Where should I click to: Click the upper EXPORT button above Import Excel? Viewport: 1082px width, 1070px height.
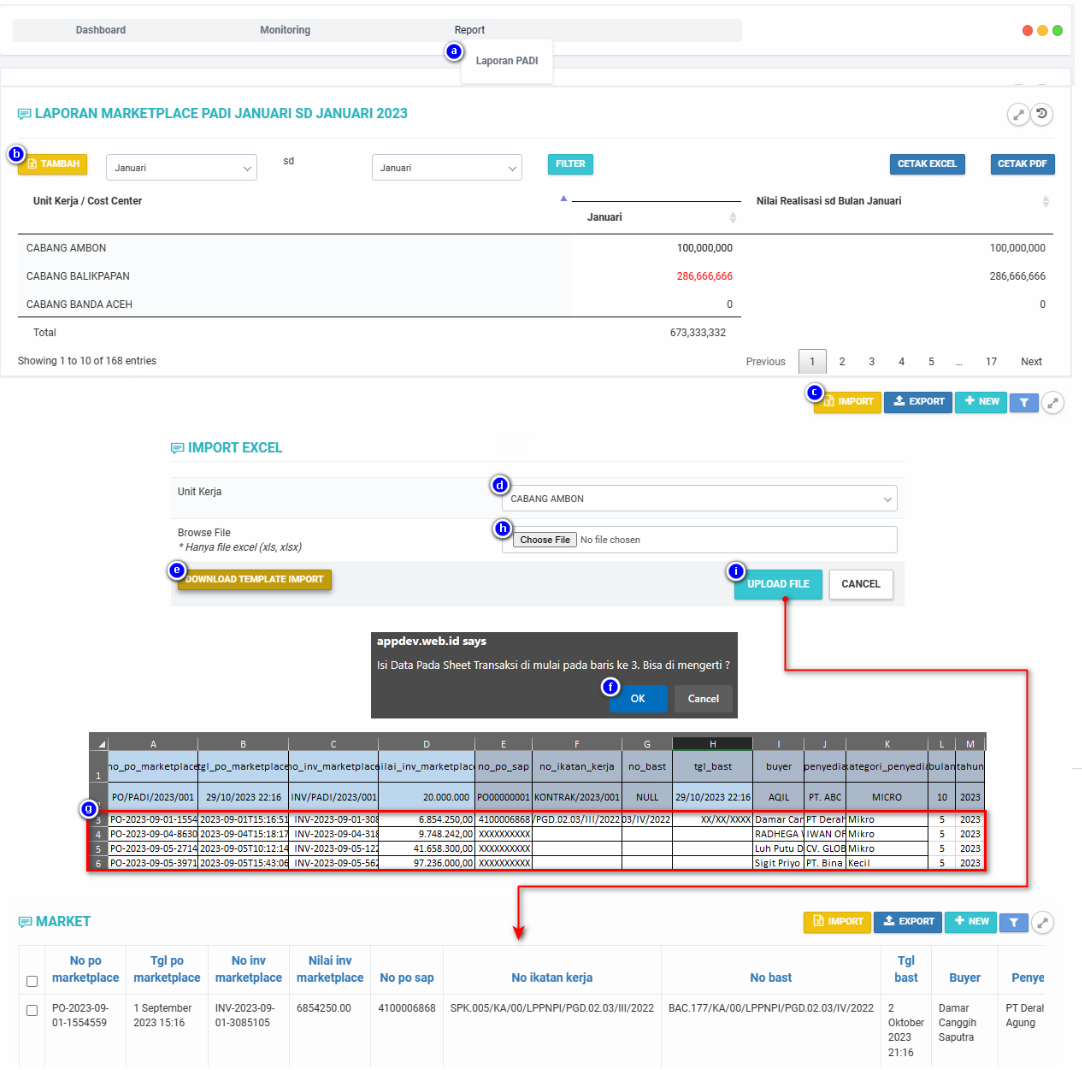point(918,402)
